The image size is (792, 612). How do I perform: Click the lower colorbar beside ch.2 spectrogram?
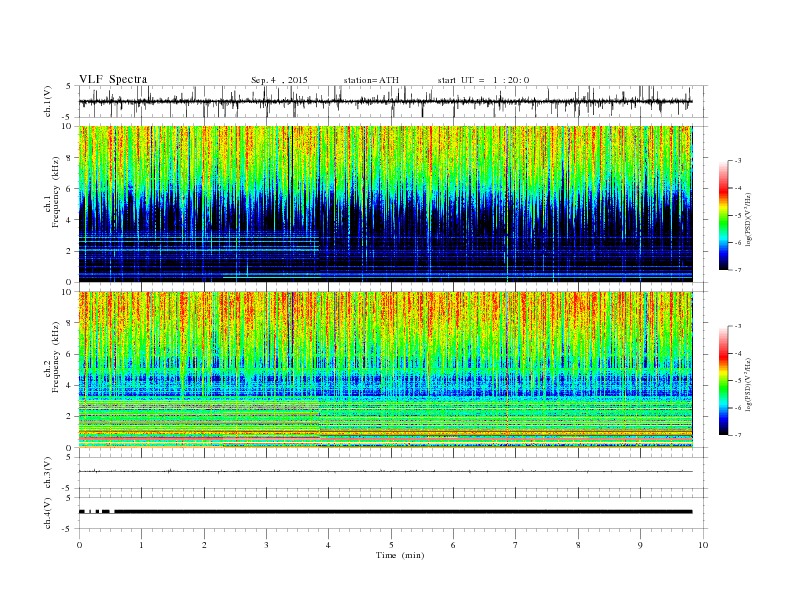[x=723, y=380]
